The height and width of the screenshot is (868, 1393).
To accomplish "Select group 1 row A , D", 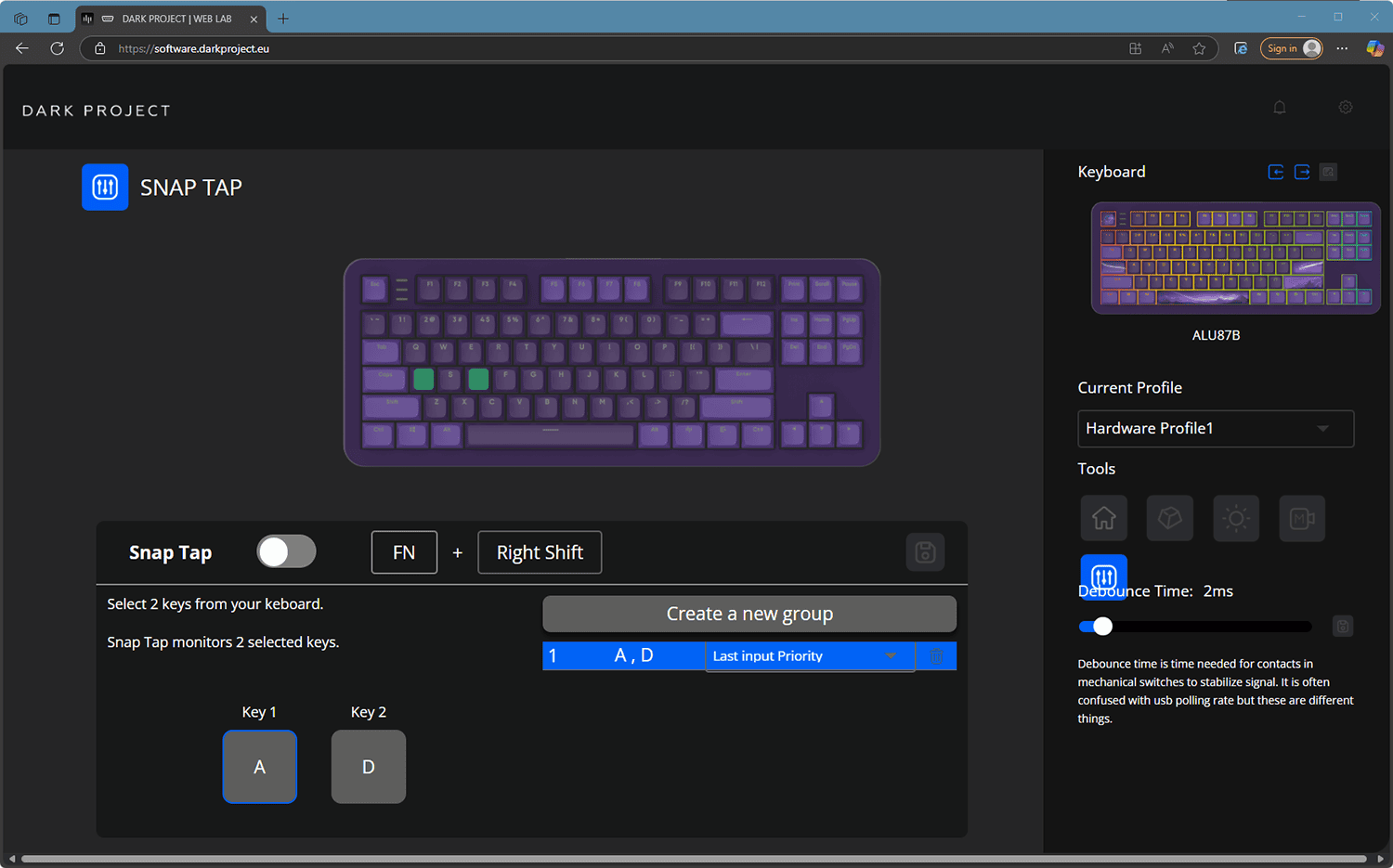I will (x=623, y=656).
